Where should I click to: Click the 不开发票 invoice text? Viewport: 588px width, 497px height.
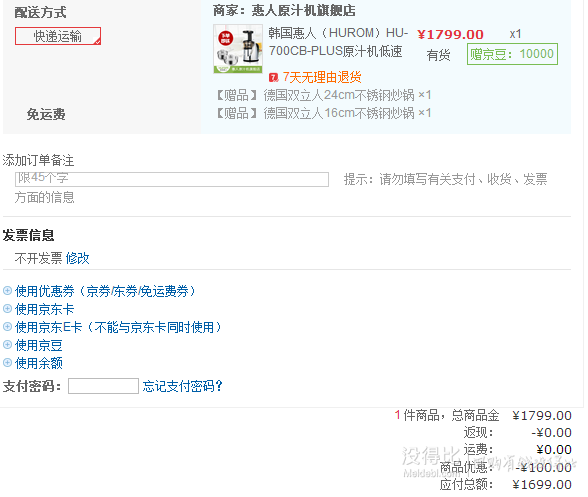(x=38, y=258)
